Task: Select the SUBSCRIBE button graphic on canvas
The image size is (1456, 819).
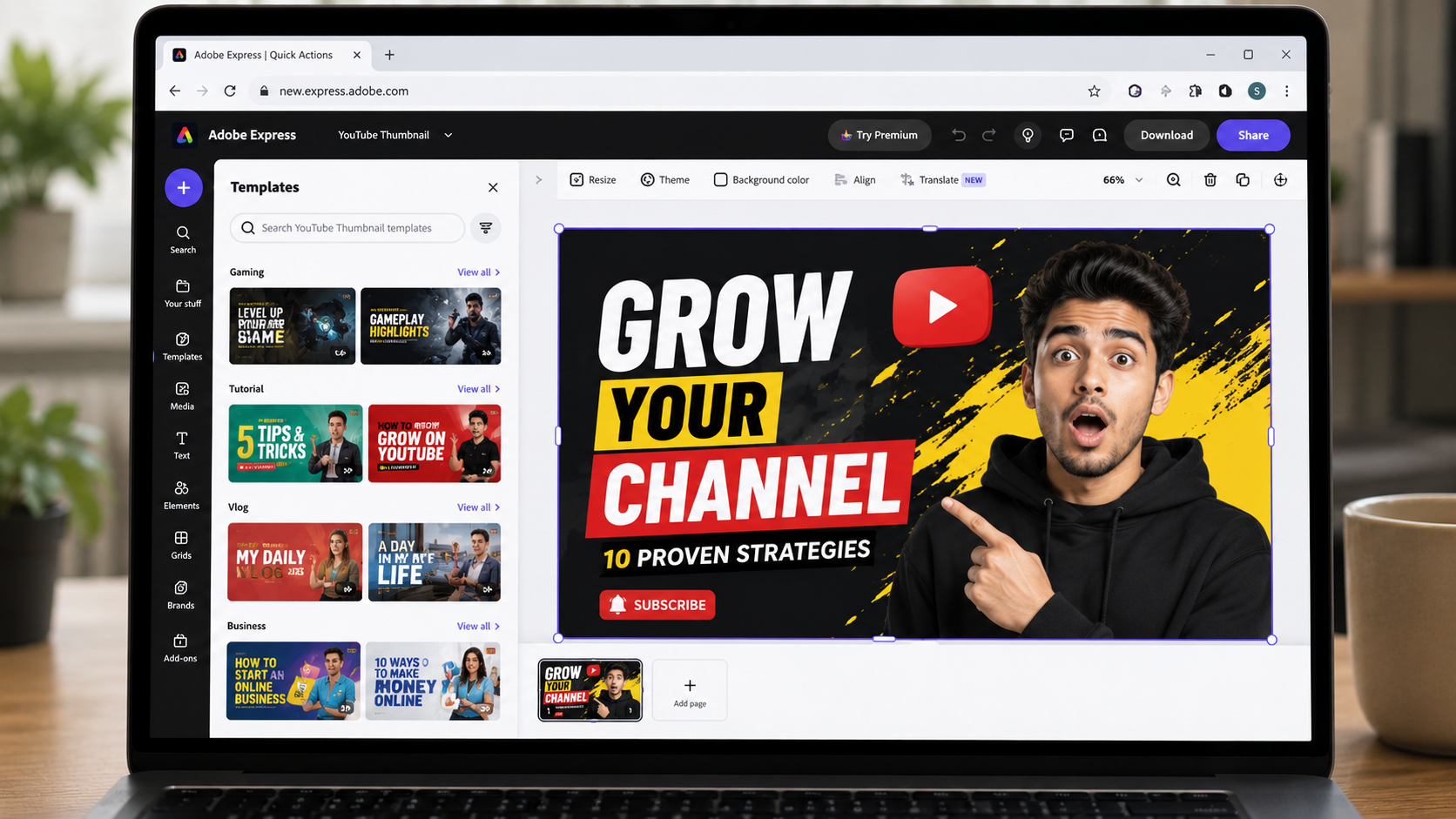Action: [657, 605]
